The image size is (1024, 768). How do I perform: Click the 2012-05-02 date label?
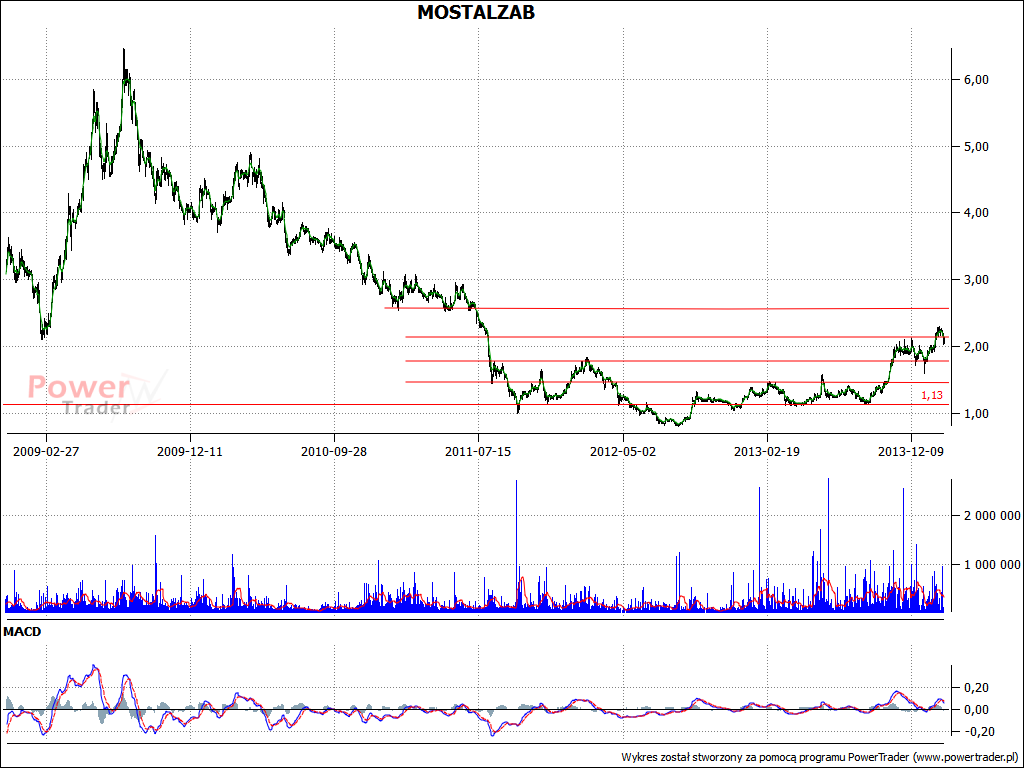point(623,451)
